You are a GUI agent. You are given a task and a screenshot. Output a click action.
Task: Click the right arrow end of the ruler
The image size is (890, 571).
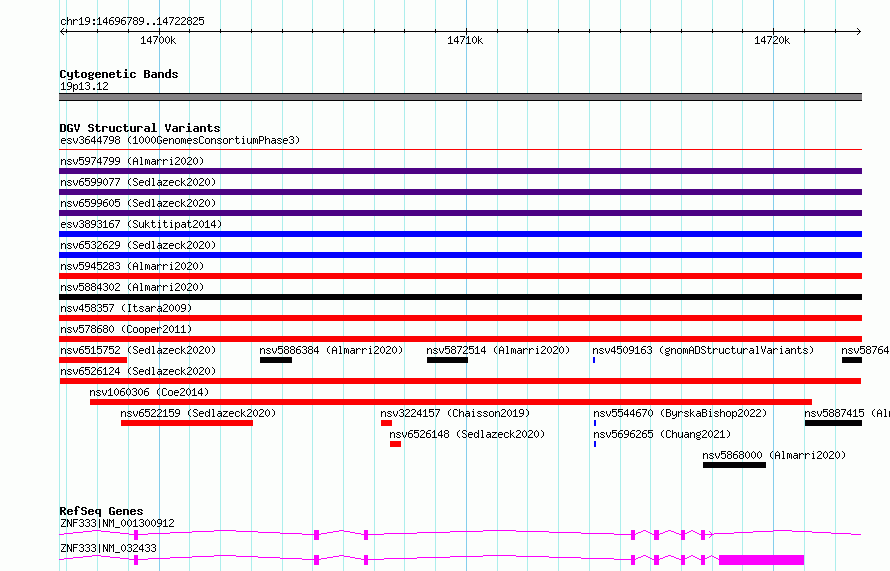(859, 31)
